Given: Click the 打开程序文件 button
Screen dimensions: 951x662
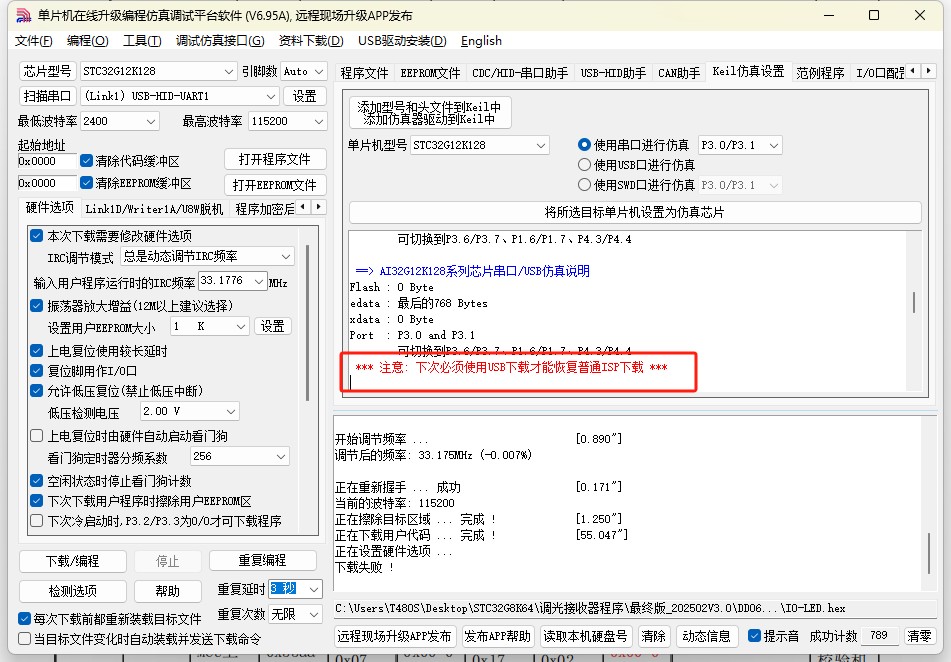Looking at the screenshot, I should tap(275, 160).
